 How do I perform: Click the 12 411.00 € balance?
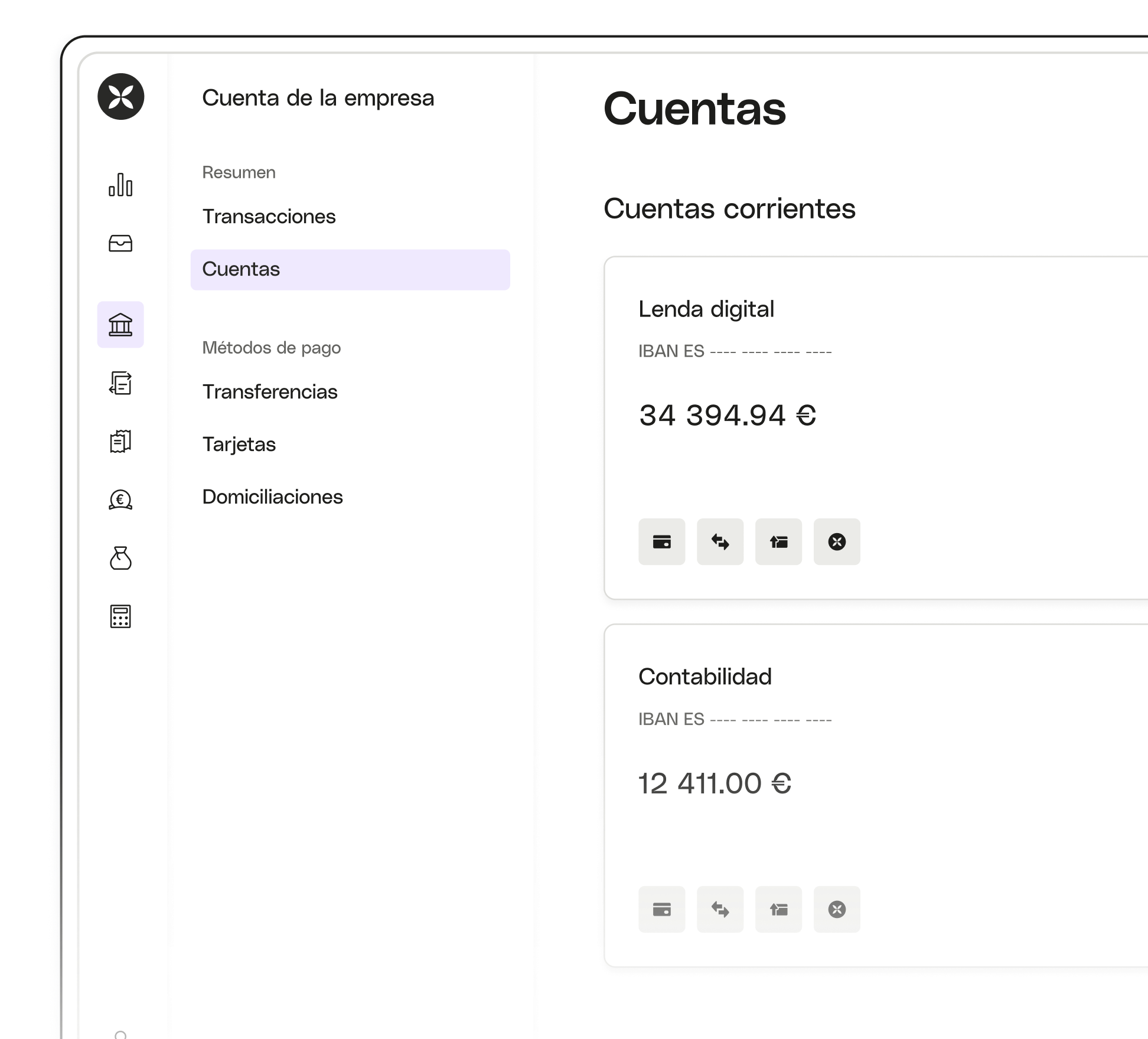(715, 783)
